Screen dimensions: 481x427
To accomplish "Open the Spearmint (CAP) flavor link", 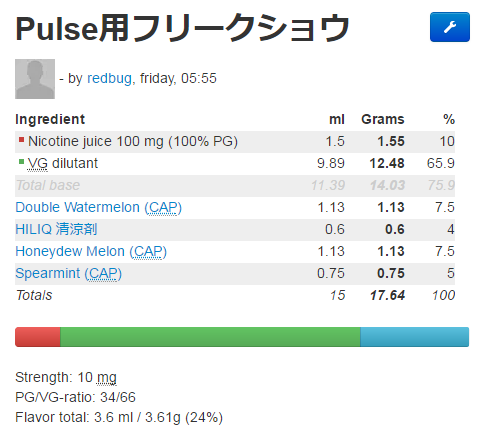I will pyautogui.click(x=69, y=273).
